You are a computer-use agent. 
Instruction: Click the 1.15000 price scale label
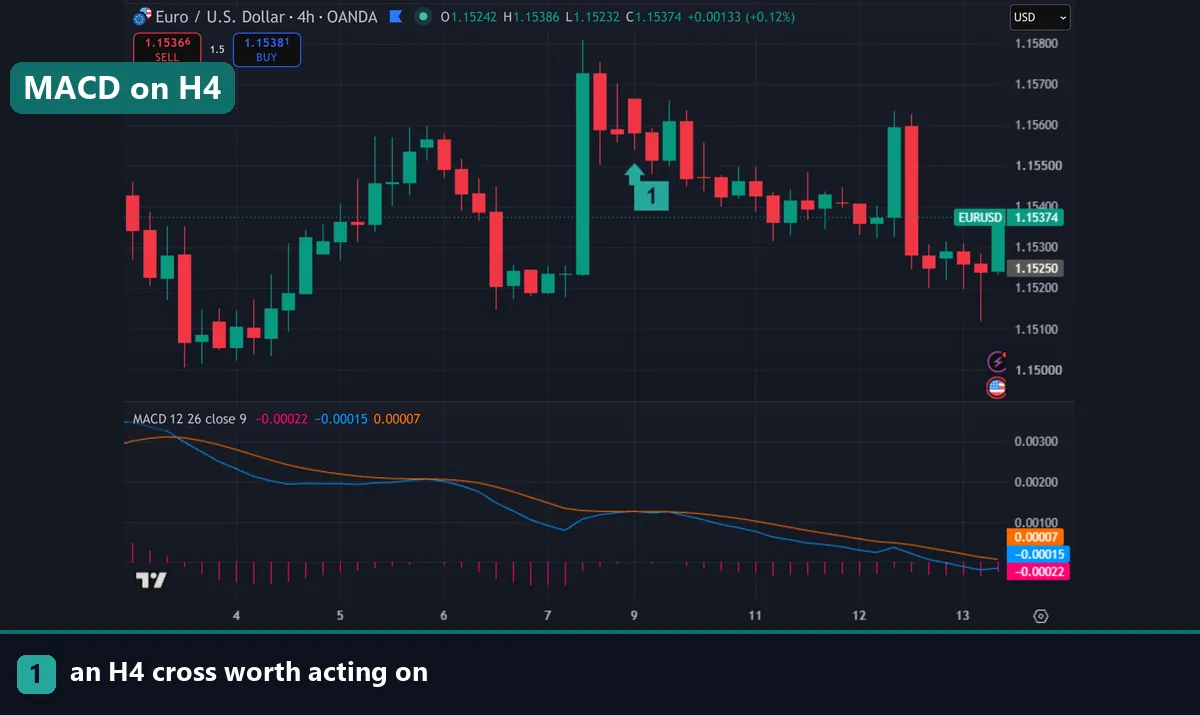(x=1036, y=370)
